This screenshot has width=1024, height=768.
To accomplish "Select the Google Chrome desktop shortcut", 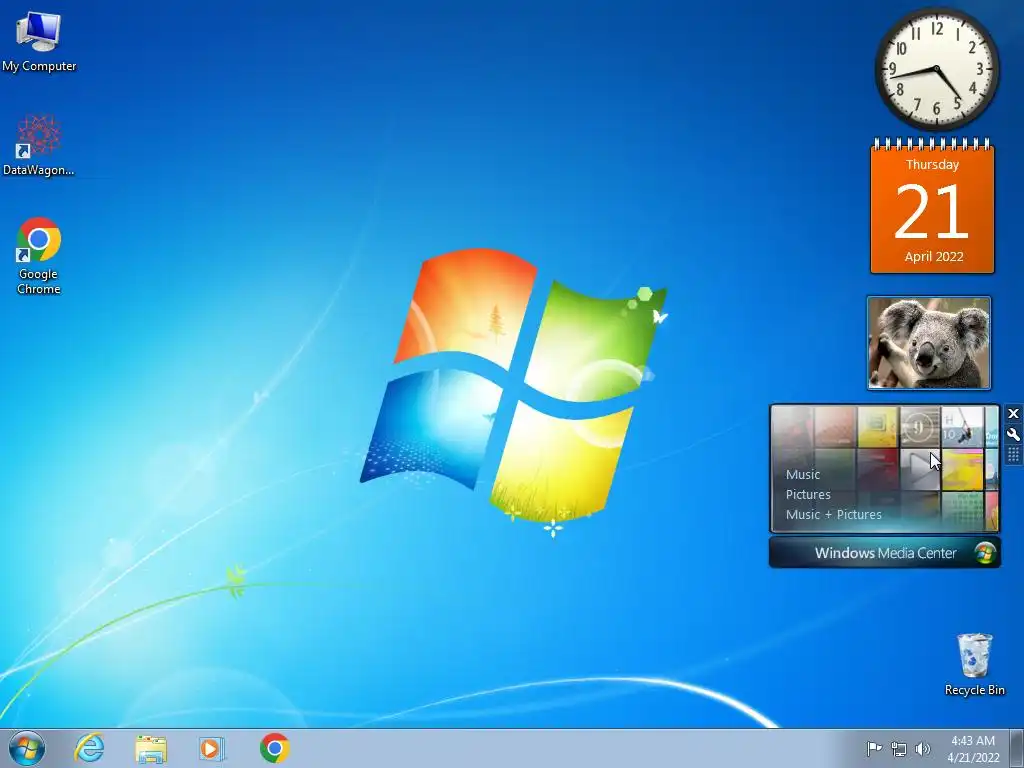I will point(39,256).
